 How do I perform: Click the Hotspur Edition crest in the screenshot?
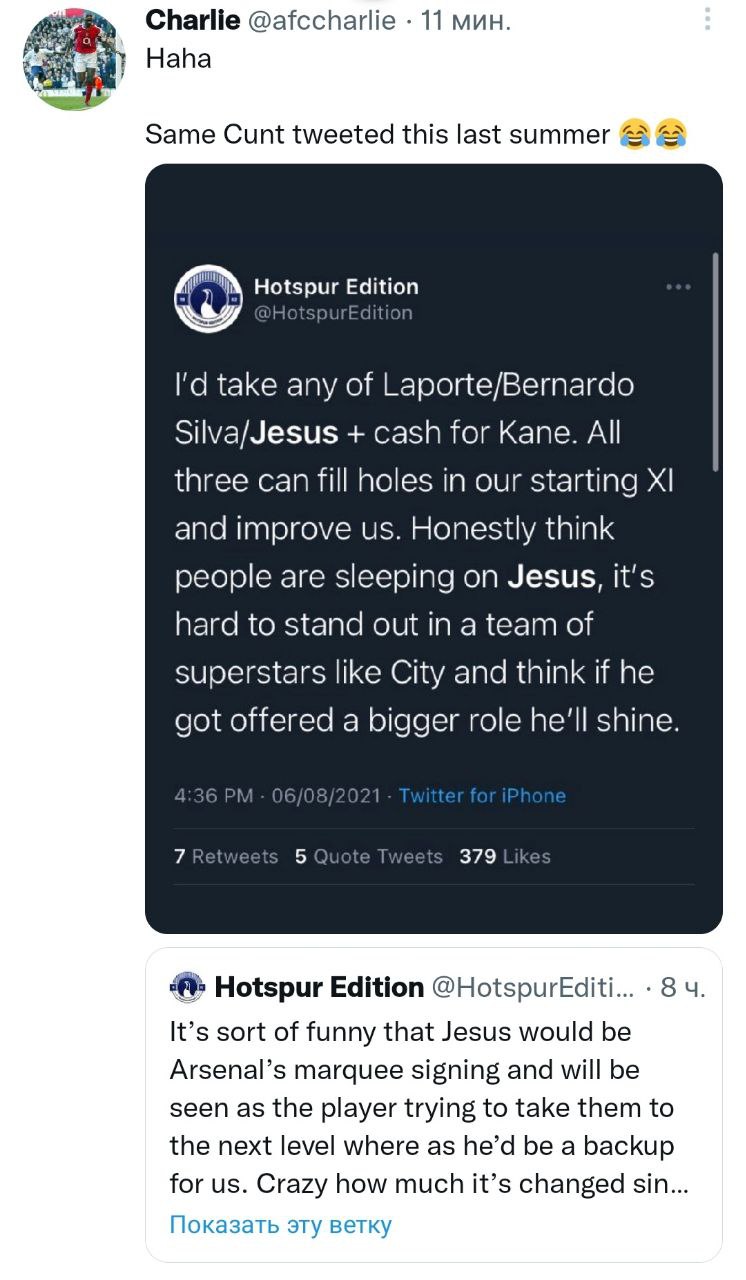[207, 299]
